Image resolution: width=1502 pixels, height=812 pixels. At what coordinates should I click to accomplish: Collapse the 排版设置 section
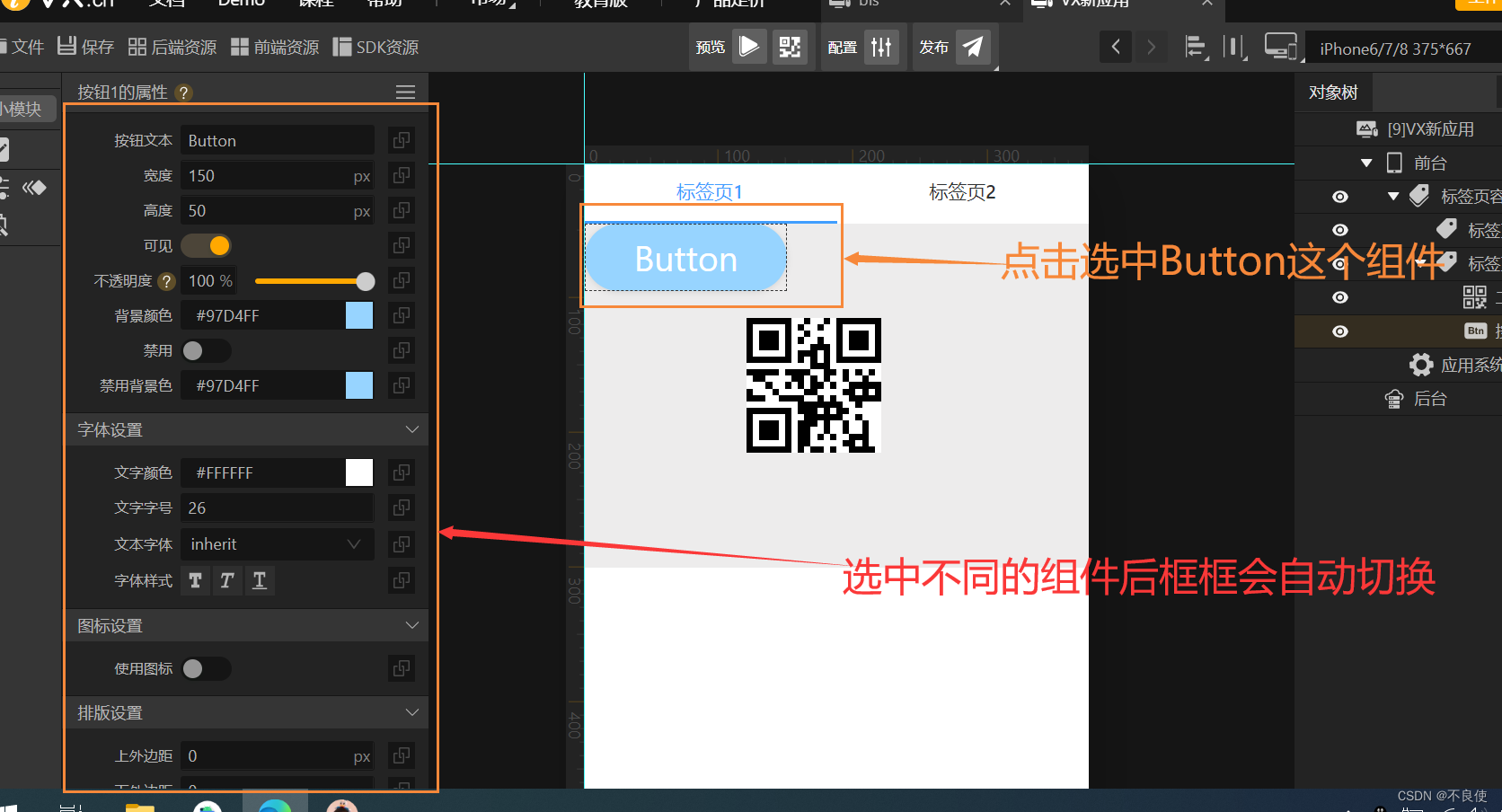tap(412, 712)
